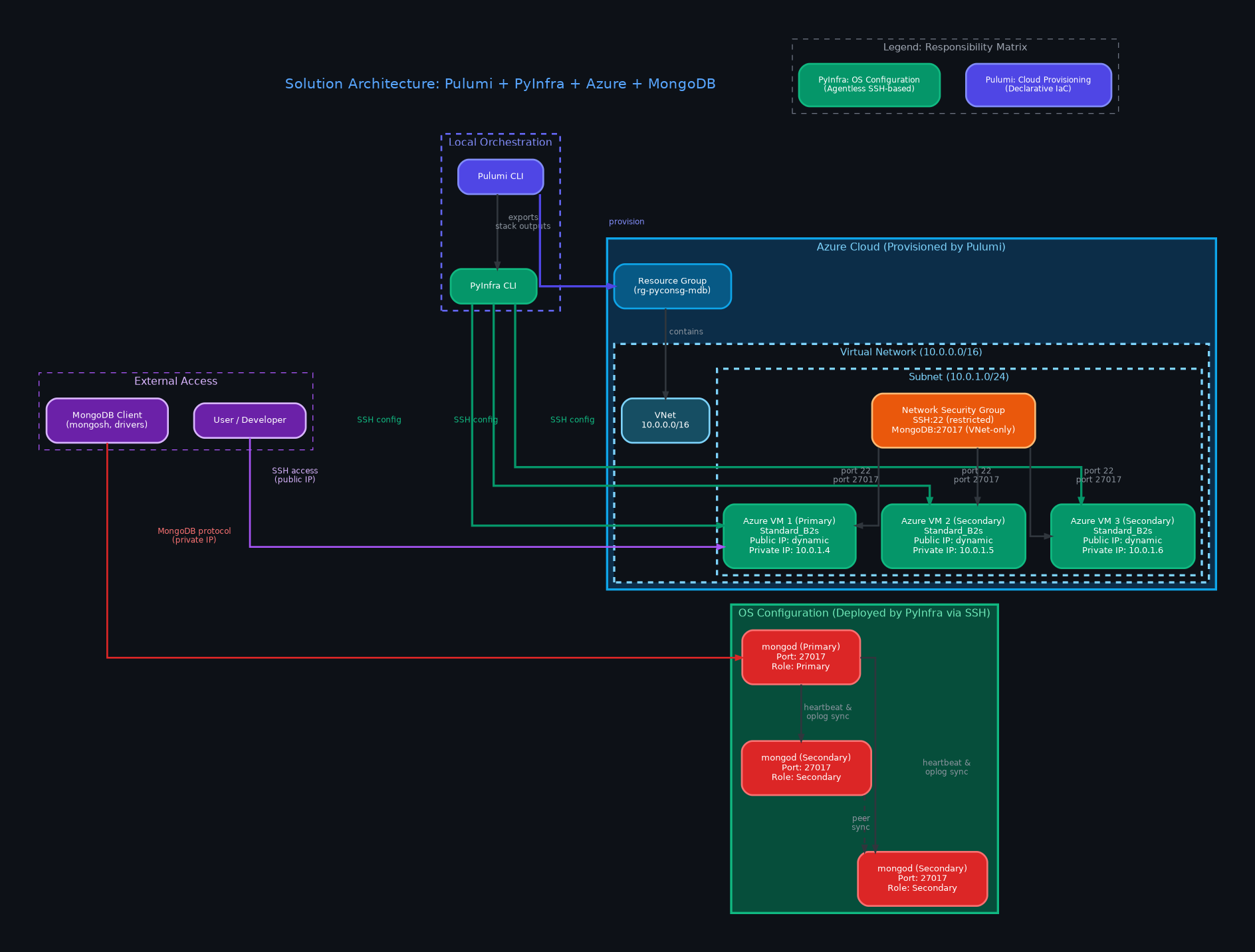Image resolution: width=1255 pixels, height=952 pixels.
Task: Click the 'Local Orchestration' group label
Action: coord(501,142)
